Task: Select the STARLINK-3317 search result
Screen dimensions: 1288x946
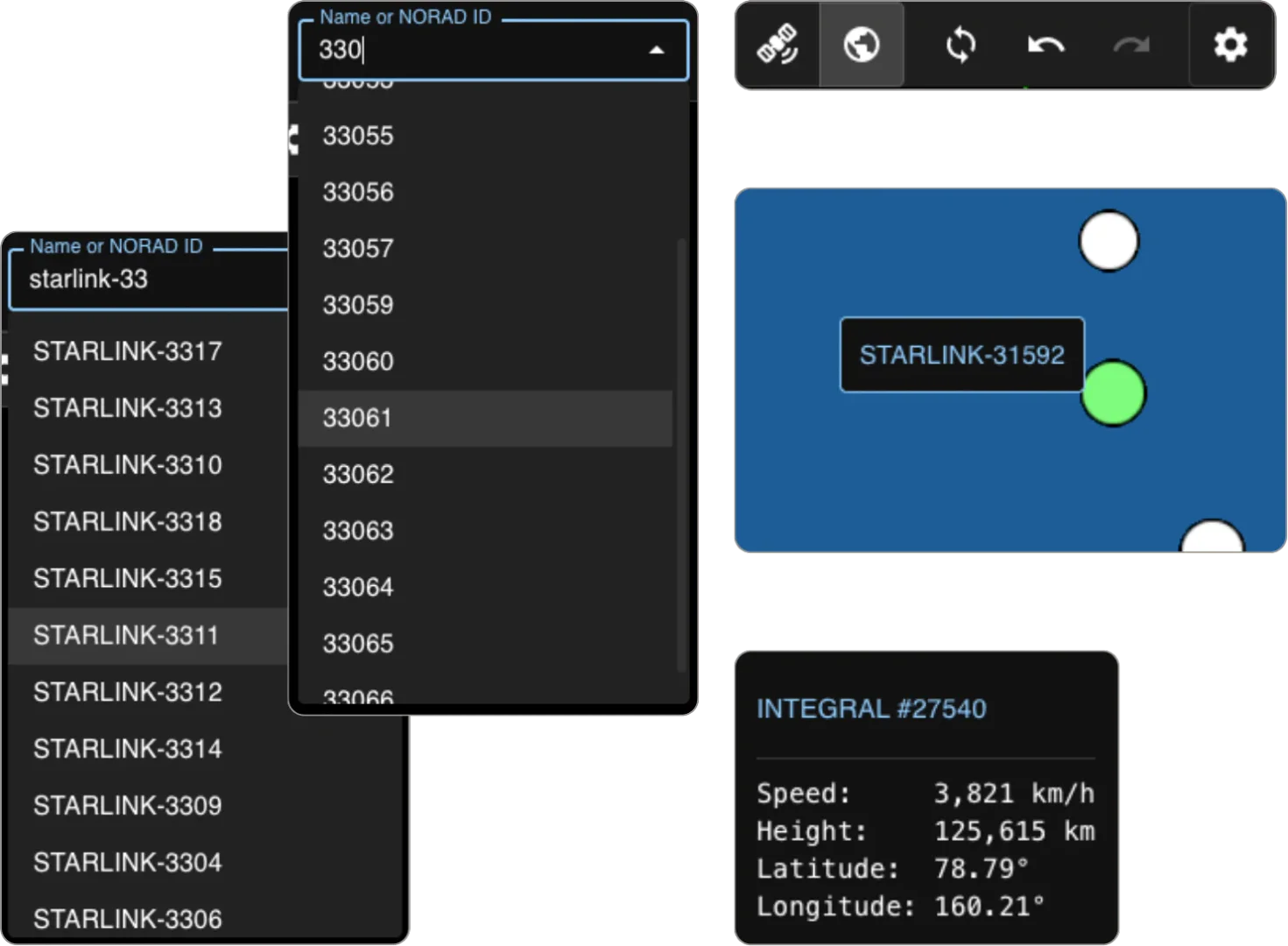Action: [x=127, y=351]
